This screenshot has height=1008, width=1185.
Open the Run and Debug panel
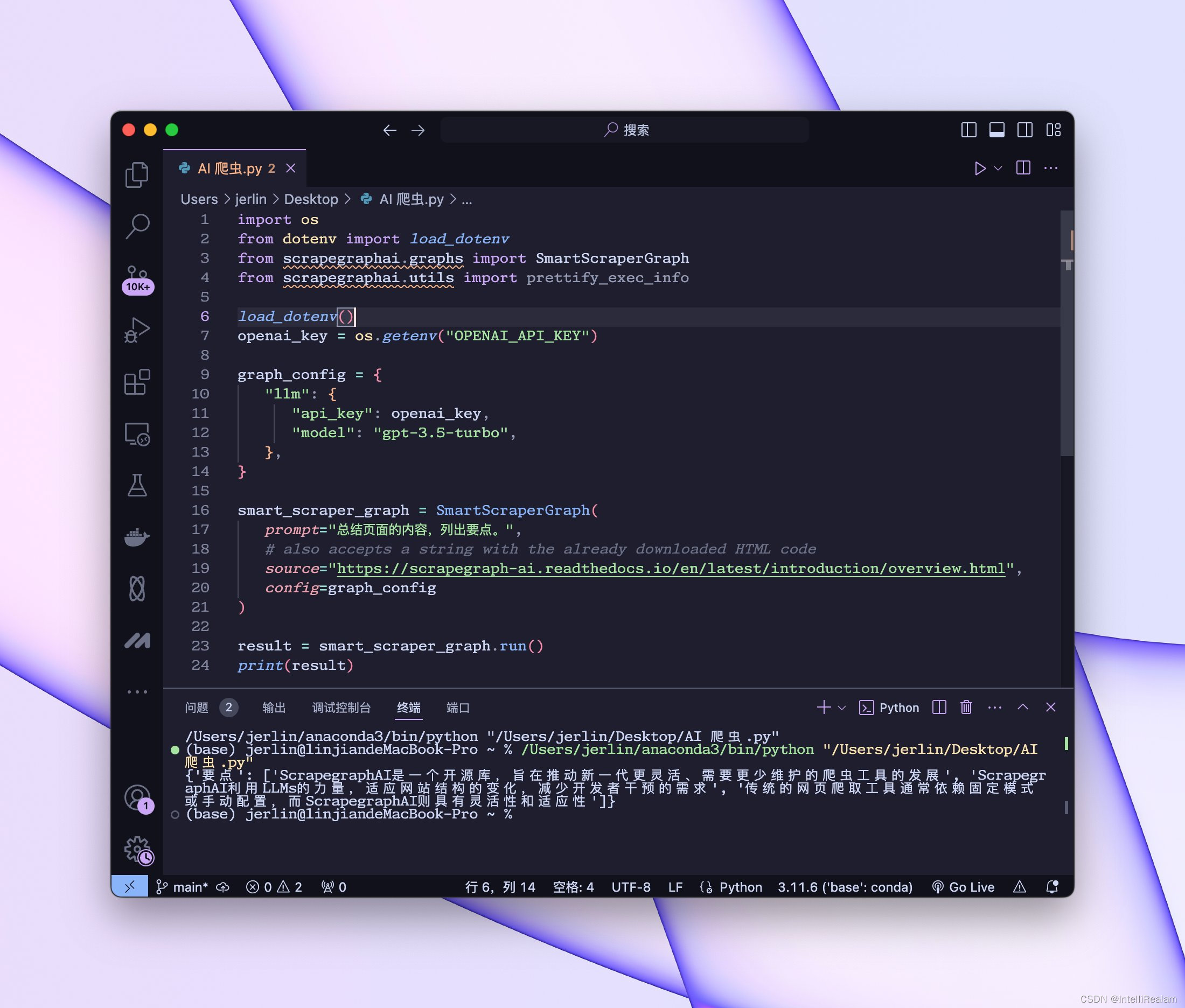(x=136, y=329)
